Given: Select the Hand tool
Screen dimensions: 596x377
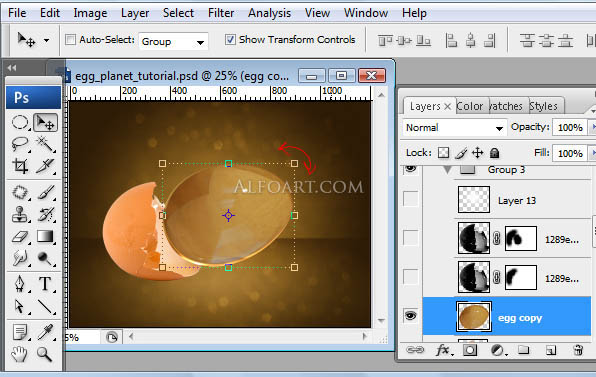Looking at the screenshot, I should point(20,354).
